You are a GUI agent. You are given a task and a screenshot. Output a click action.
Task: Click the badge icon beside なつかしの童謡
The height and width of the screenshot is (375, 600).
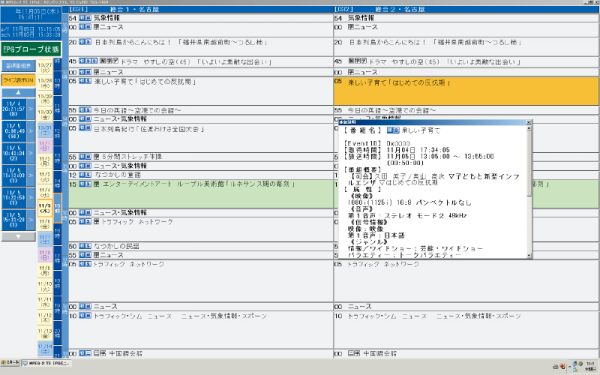coord(85,175)
